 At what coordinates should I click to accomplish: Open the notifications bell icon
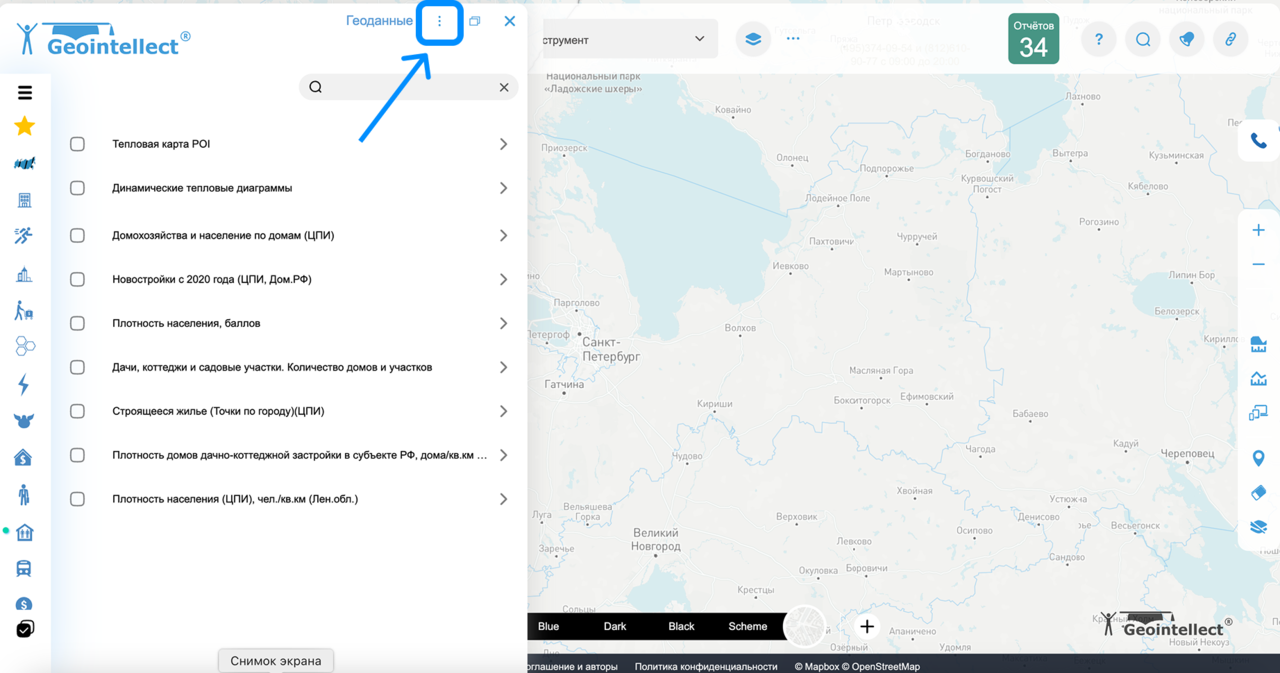(1186, 39)
